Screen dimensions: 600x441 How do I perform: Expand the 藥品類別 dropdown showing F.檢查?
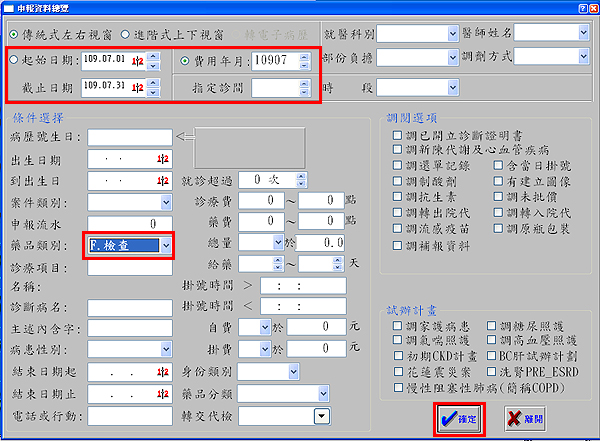click(x=166, y=244)
